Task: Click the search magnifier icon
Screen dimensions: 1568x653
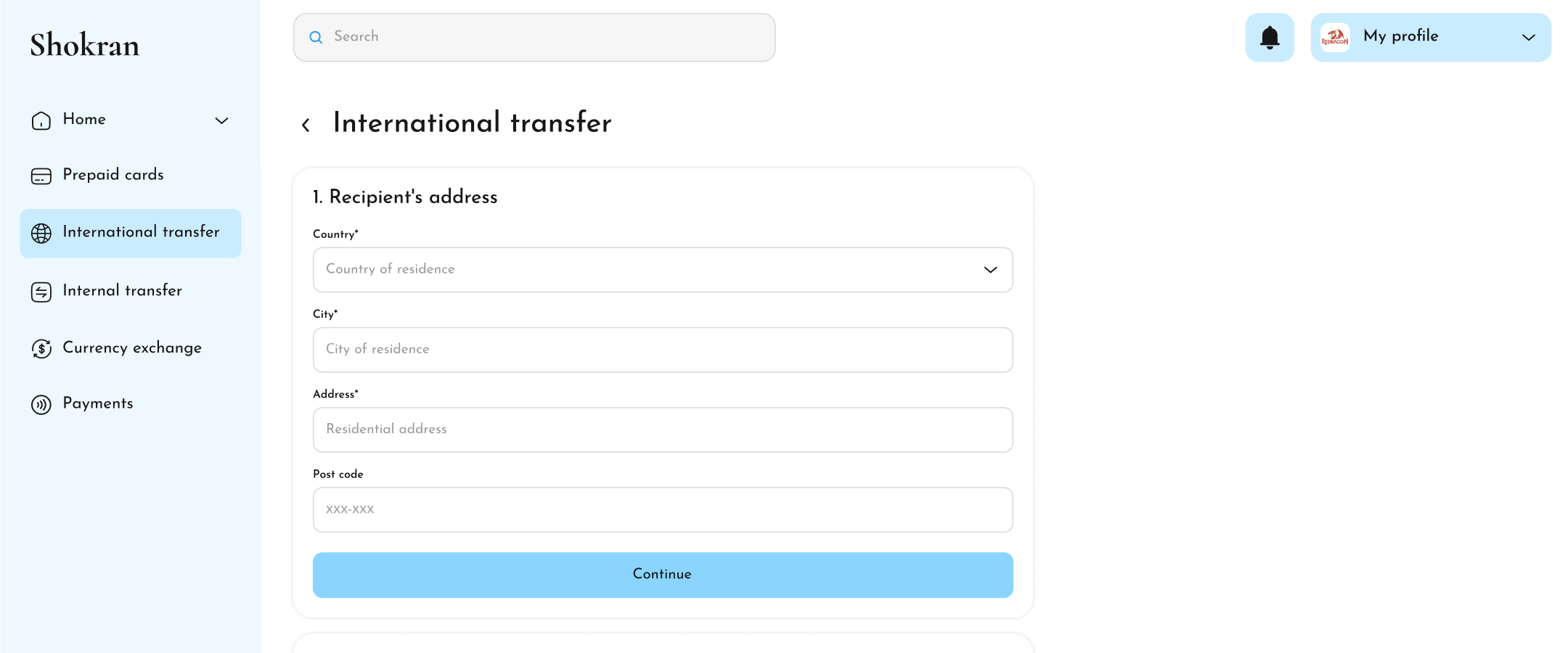Action: [x=316, y=37]
